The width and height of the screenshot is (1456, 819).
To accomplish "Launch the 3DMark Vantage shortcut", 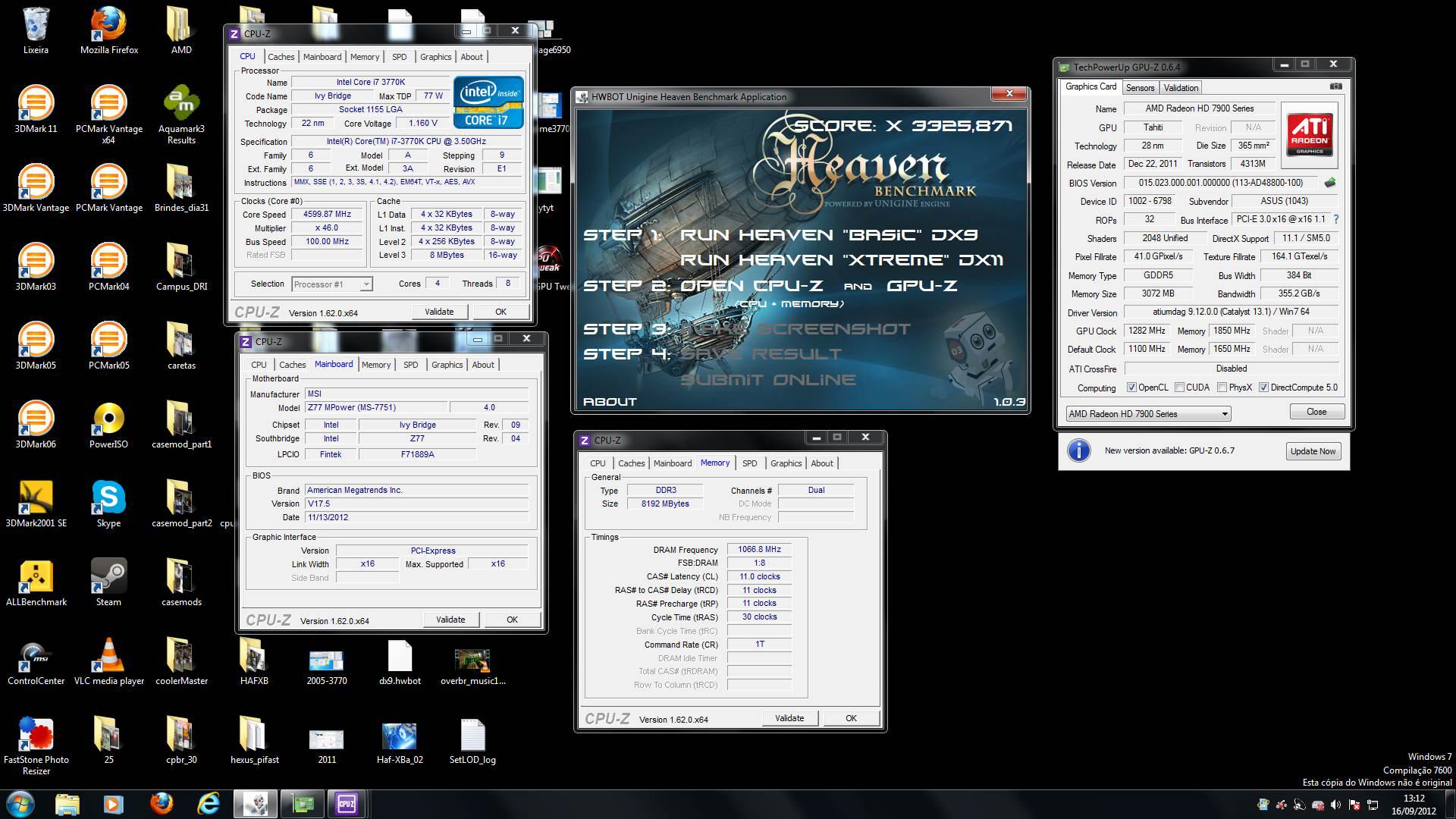I will (x=36, y=189).
